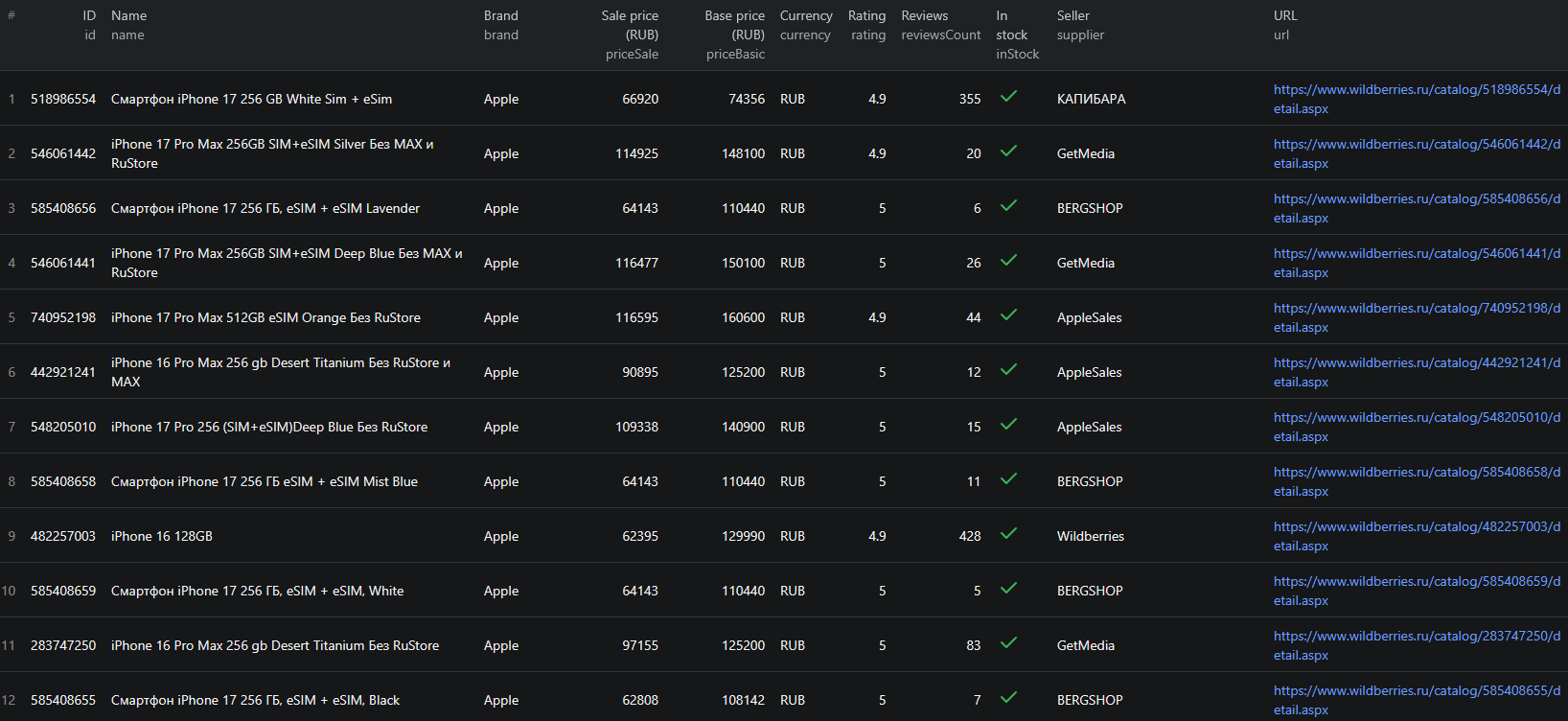Click sale price cell '109338'
Image resolution: width=1568 pixels, height=721 pixels.
[x=636, y=427]
